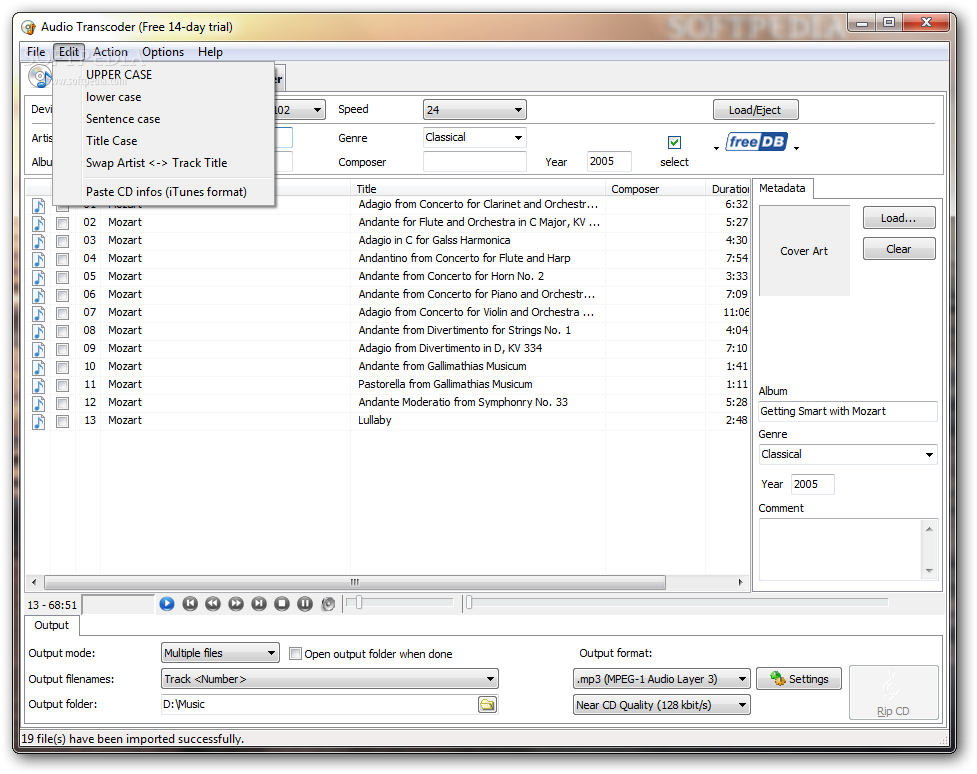The image size is (977, 774).
Task: Click the music note icon for track 07
Action: 39,313
